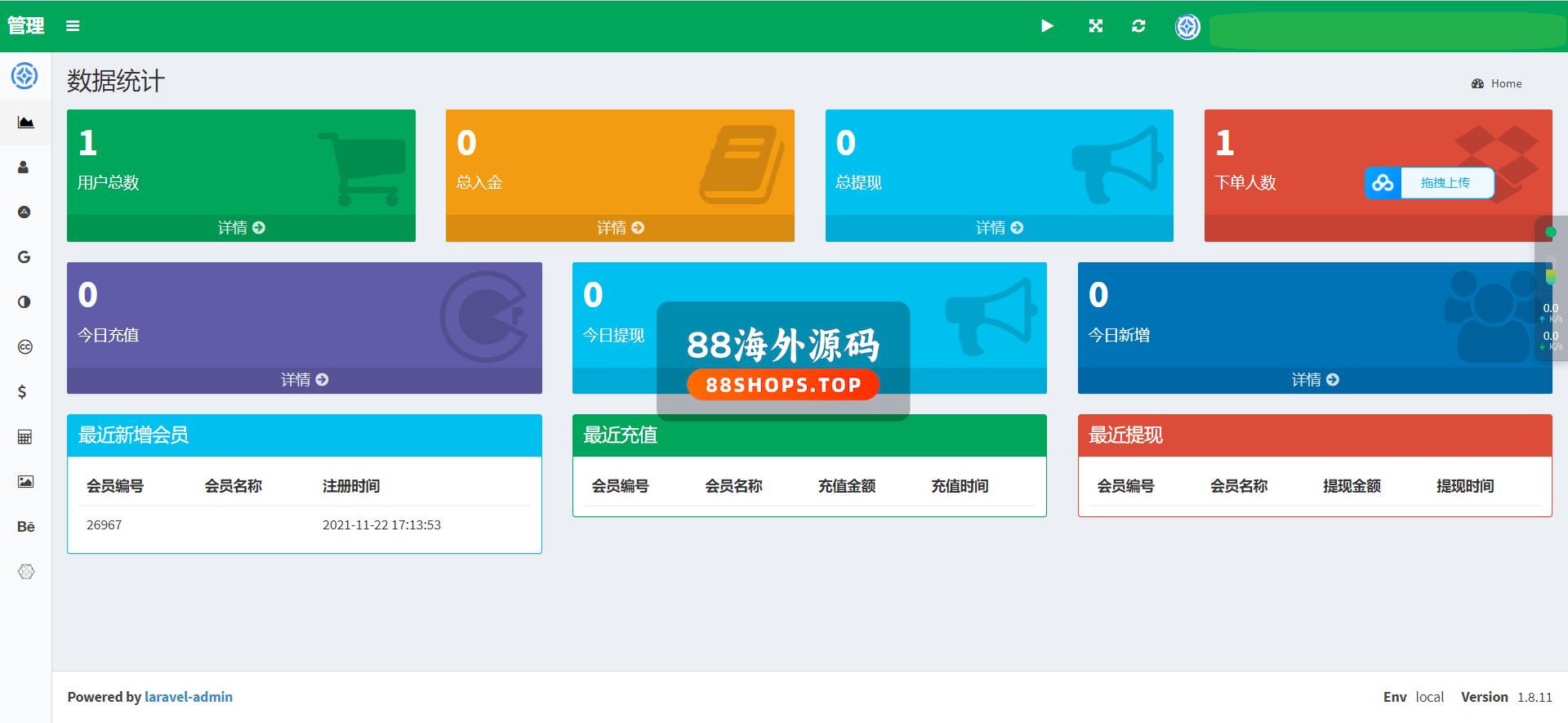Viewport: 1568px width, 723px height.
Task: Open 详情 under 总入金 card
Action: (x=620, y=228)
